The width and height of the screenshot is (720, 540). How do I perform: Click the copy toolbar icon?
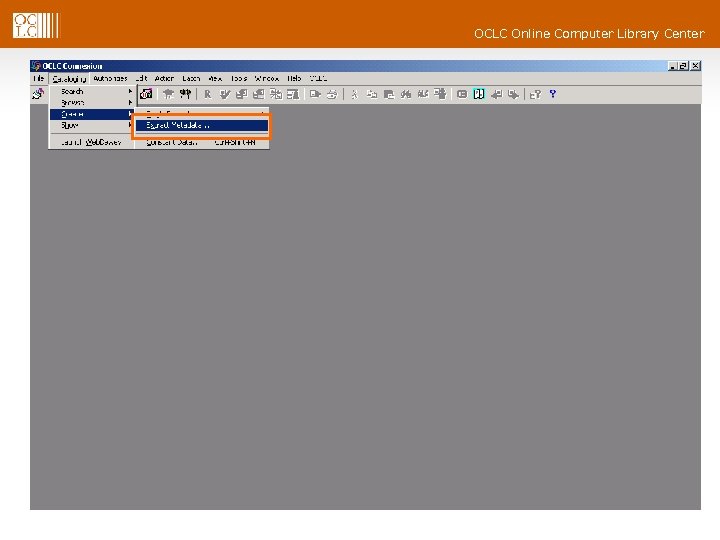coord(371,94)
